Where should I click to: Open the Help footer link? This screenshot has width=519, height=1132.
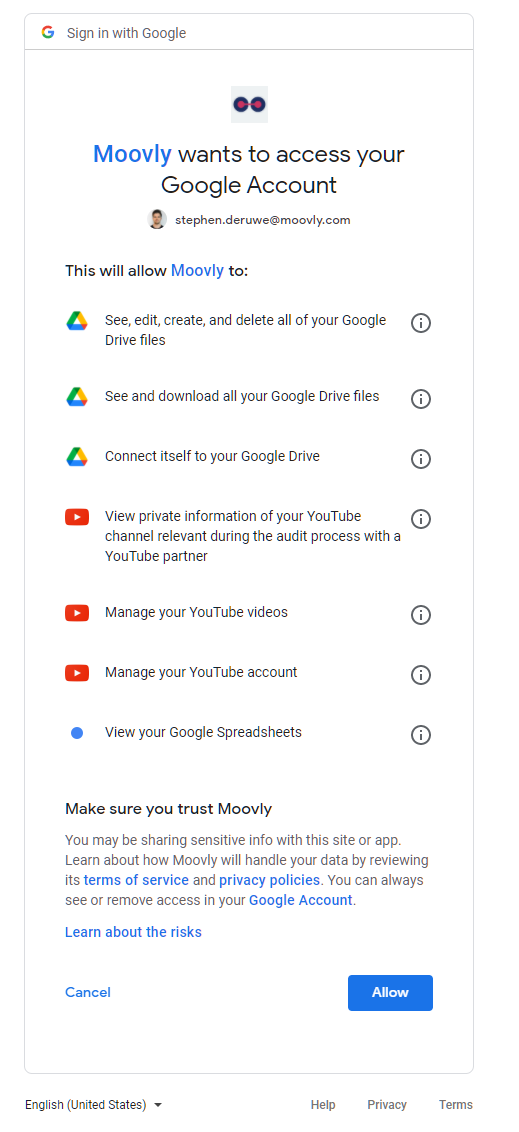[323, 1105]
